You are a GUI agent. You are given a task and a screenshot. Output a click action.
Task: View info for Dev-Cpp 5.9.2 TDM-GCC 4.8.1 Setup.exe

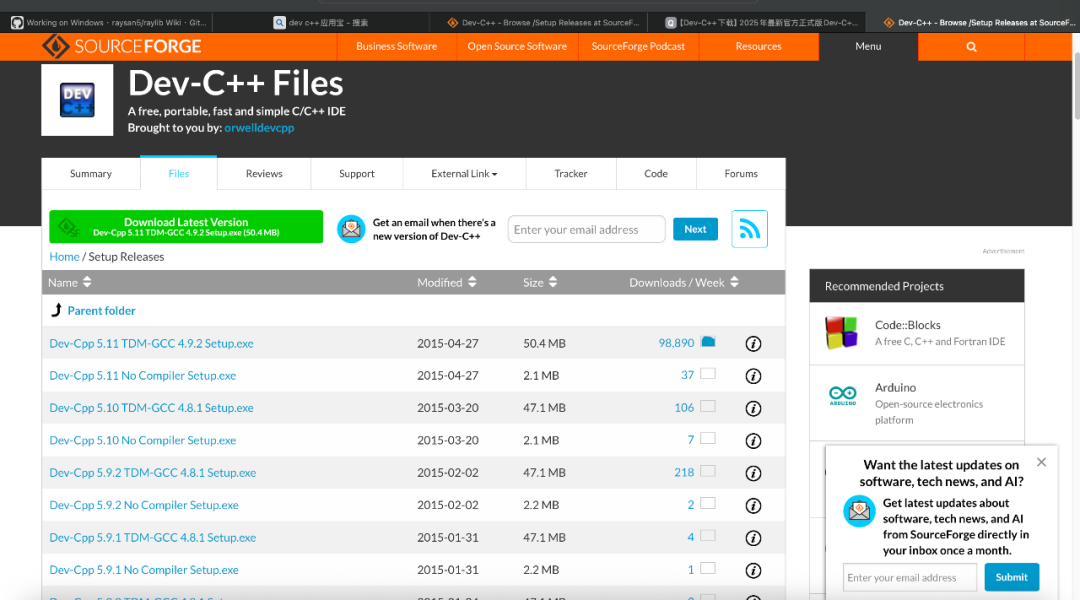tap(754, 473)
